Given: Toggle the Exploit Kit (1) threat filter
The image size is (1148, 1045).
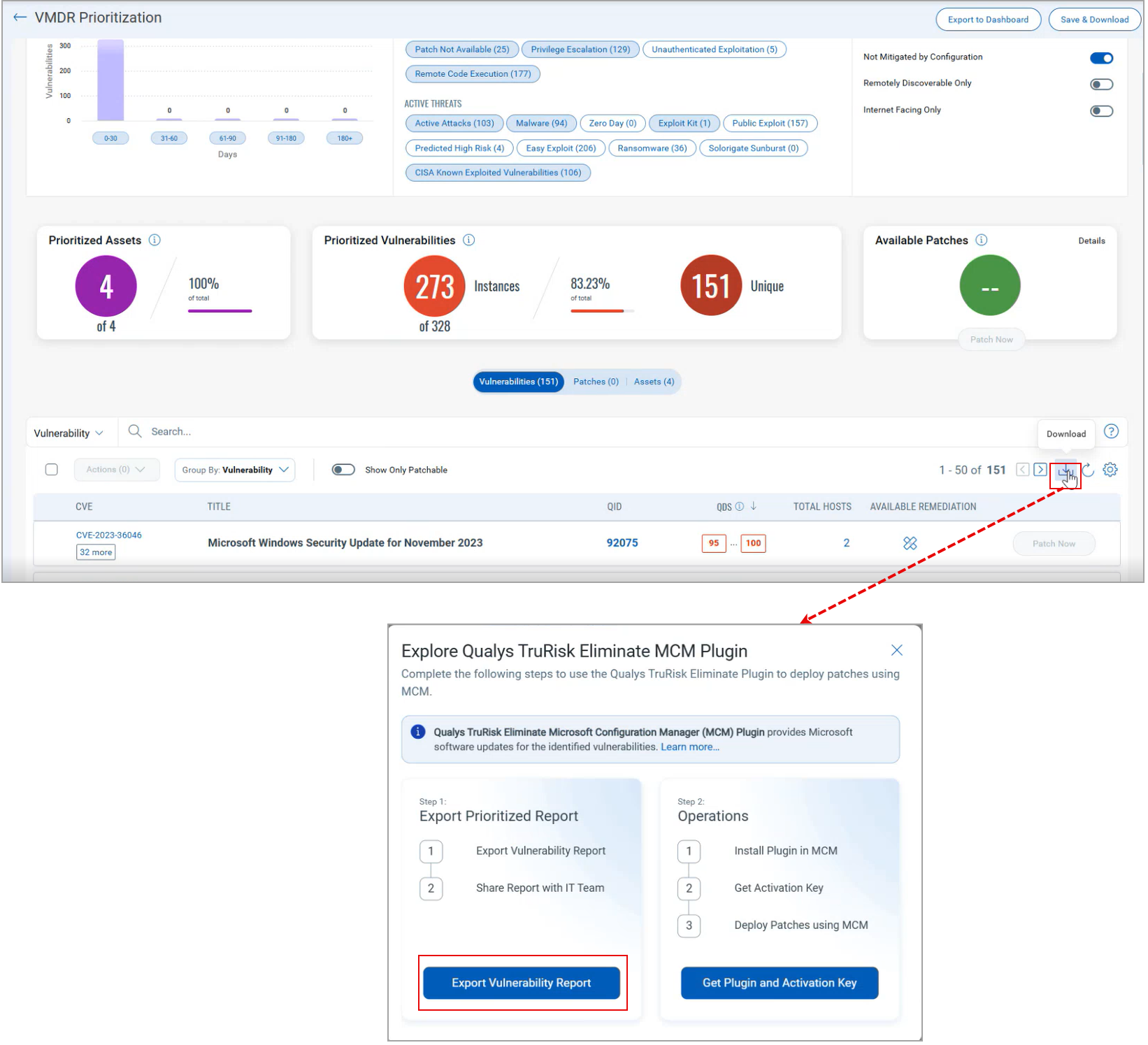Looking at the screenshot, I should (x=684, y=124).
